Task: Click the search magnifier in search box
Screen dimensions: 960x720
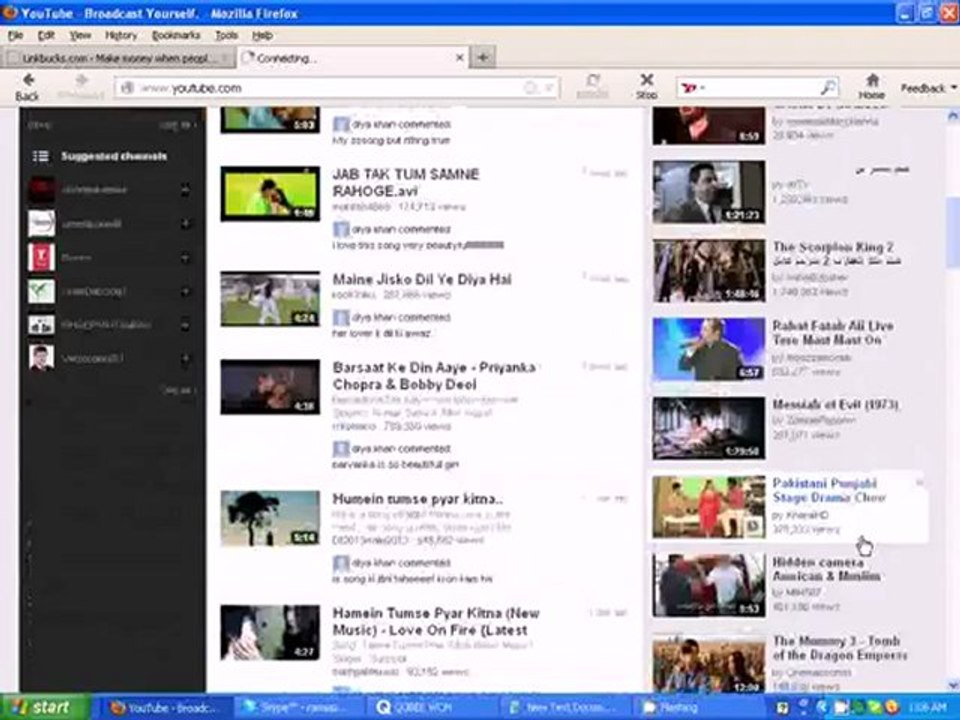Action: tap(827, 88)
